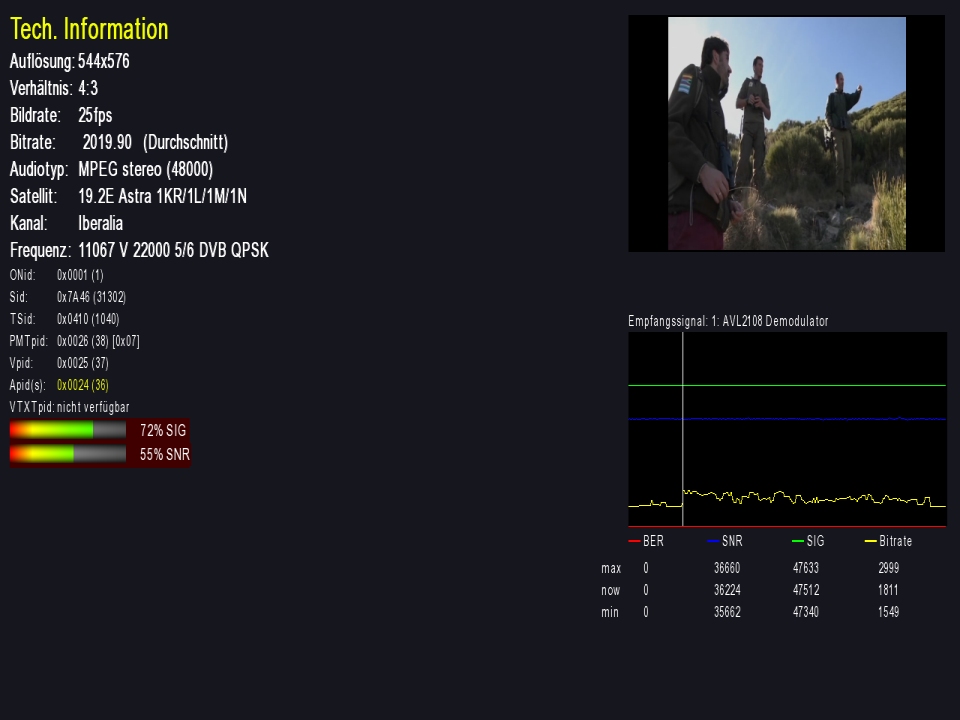Click the min SNR value 35662
This screenshot has width=960, height=720.
pyautogui.click(x=727, y=612)
